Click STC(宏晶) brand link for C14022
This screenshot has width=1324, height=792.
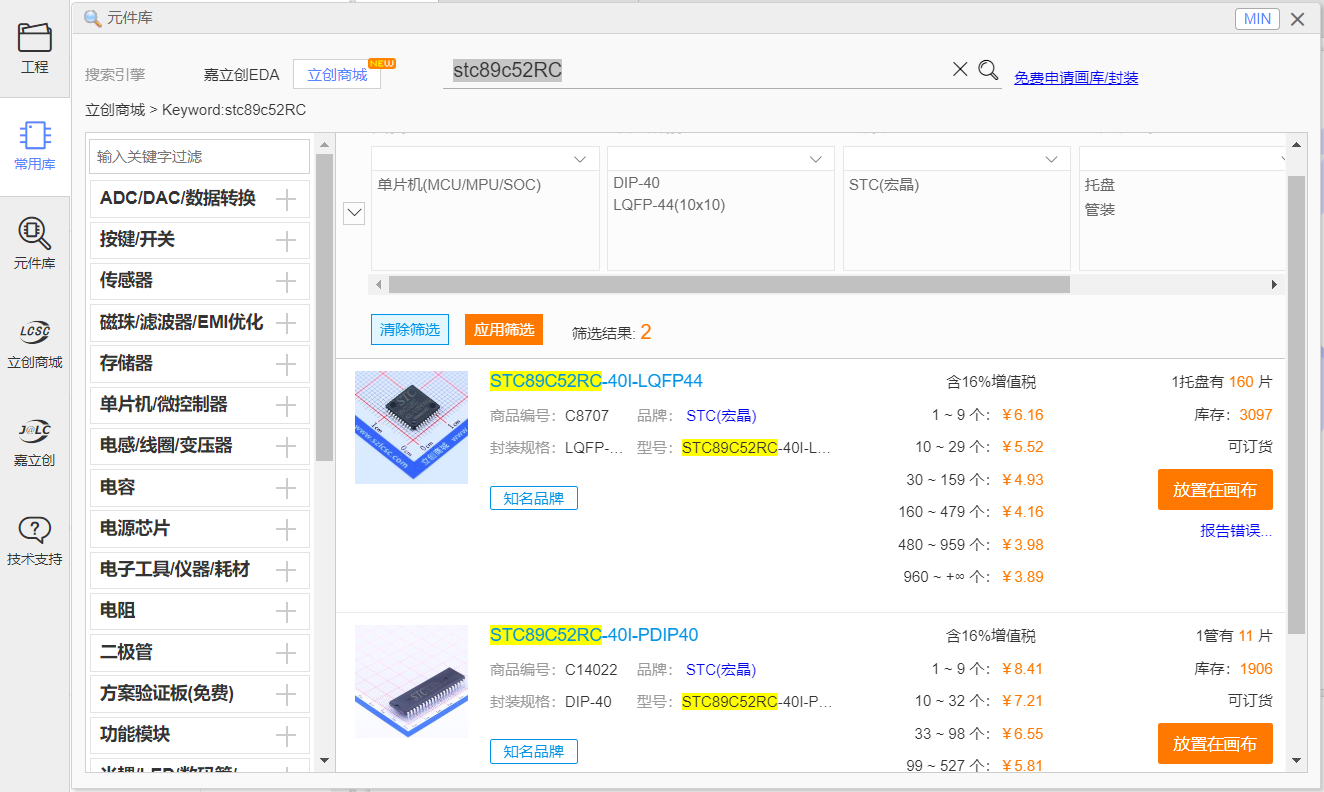coord(721,670)
